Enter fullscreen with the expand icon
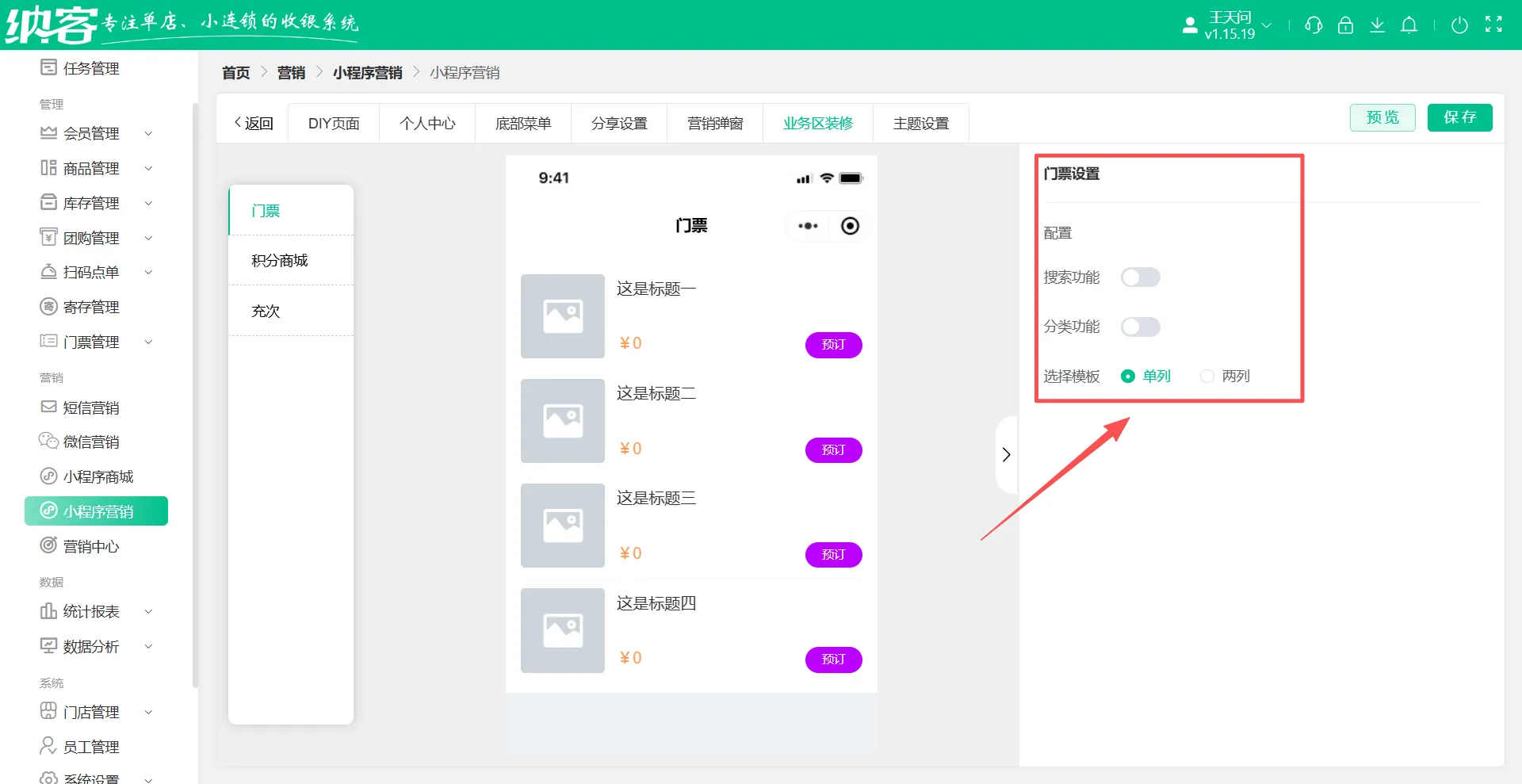 [1493, 25]
